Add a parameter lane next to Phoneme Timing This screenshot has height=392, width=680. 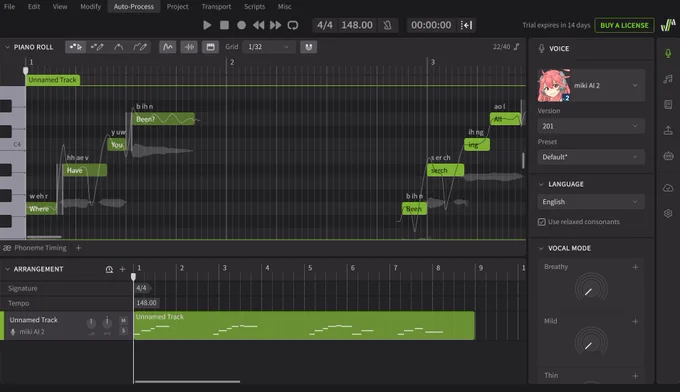[x=78, y=248]
